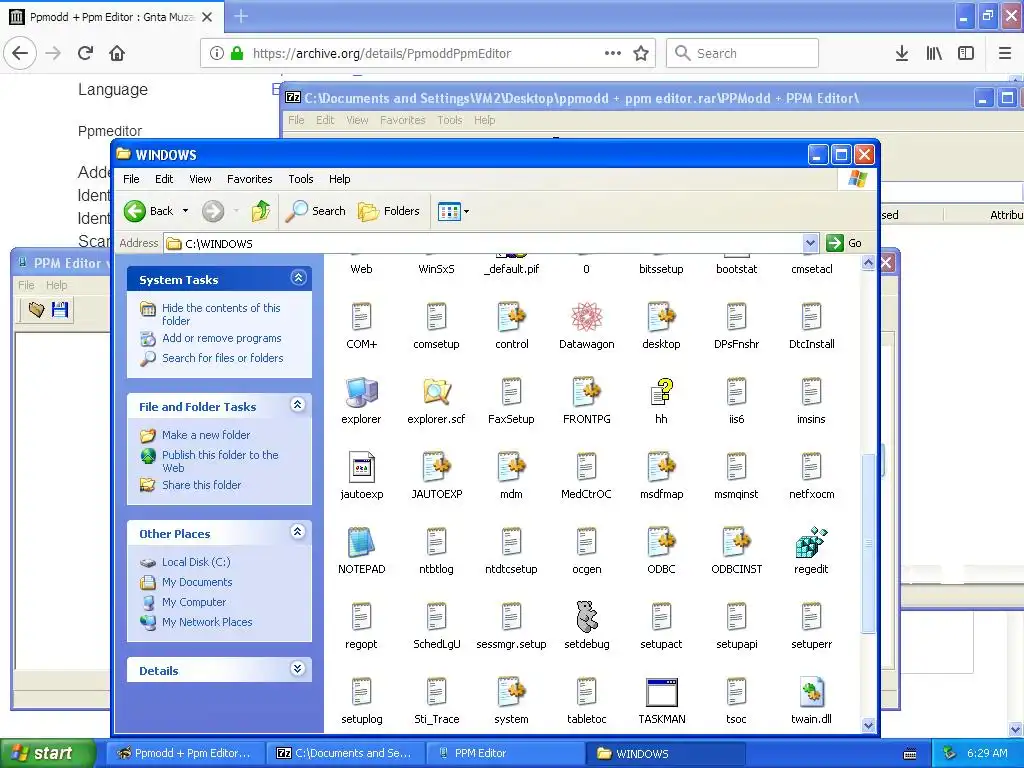Select the twain.dll file icon

[x=811, y=692]
